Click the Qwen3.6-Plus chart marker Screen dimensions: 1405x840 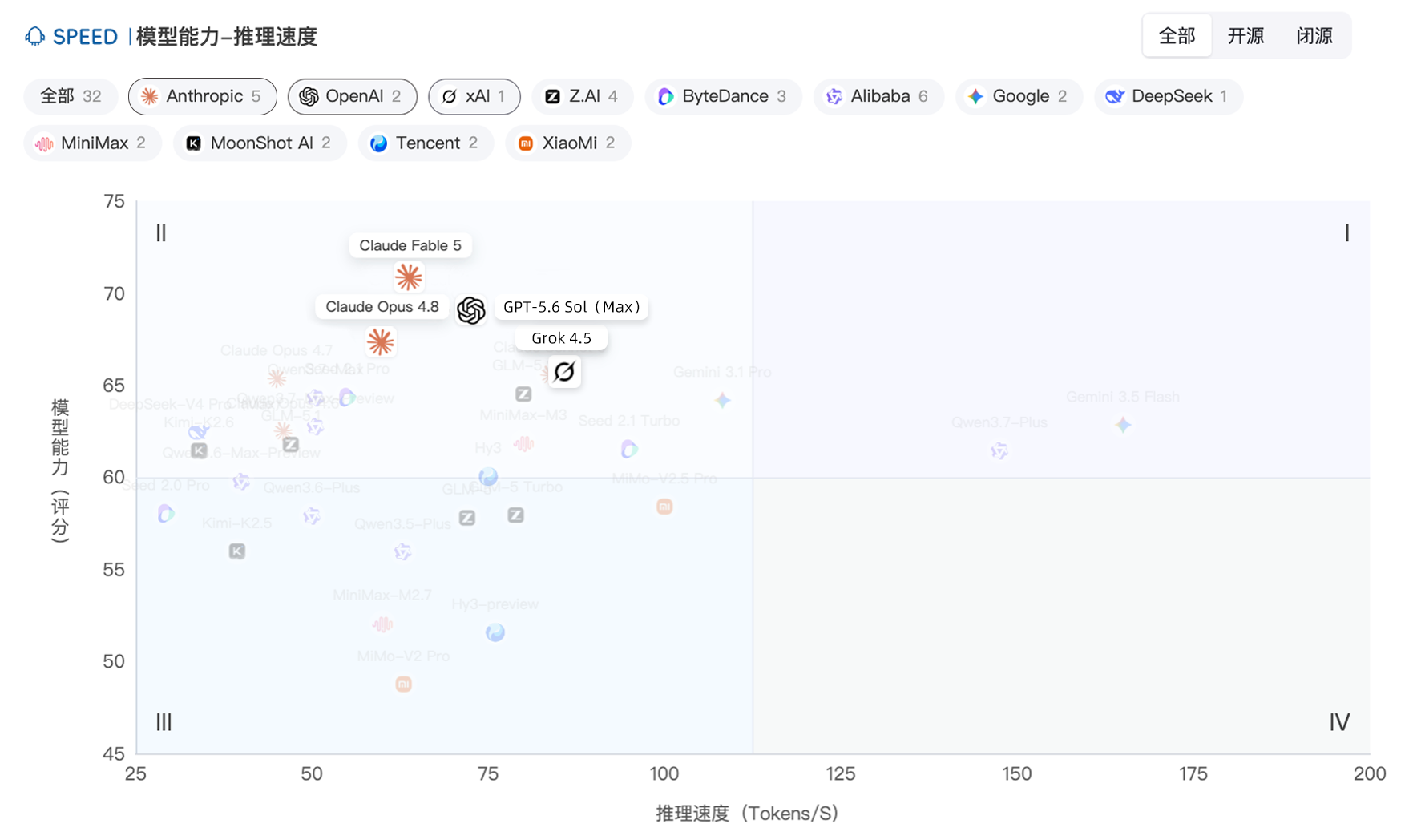coord(312,516)
